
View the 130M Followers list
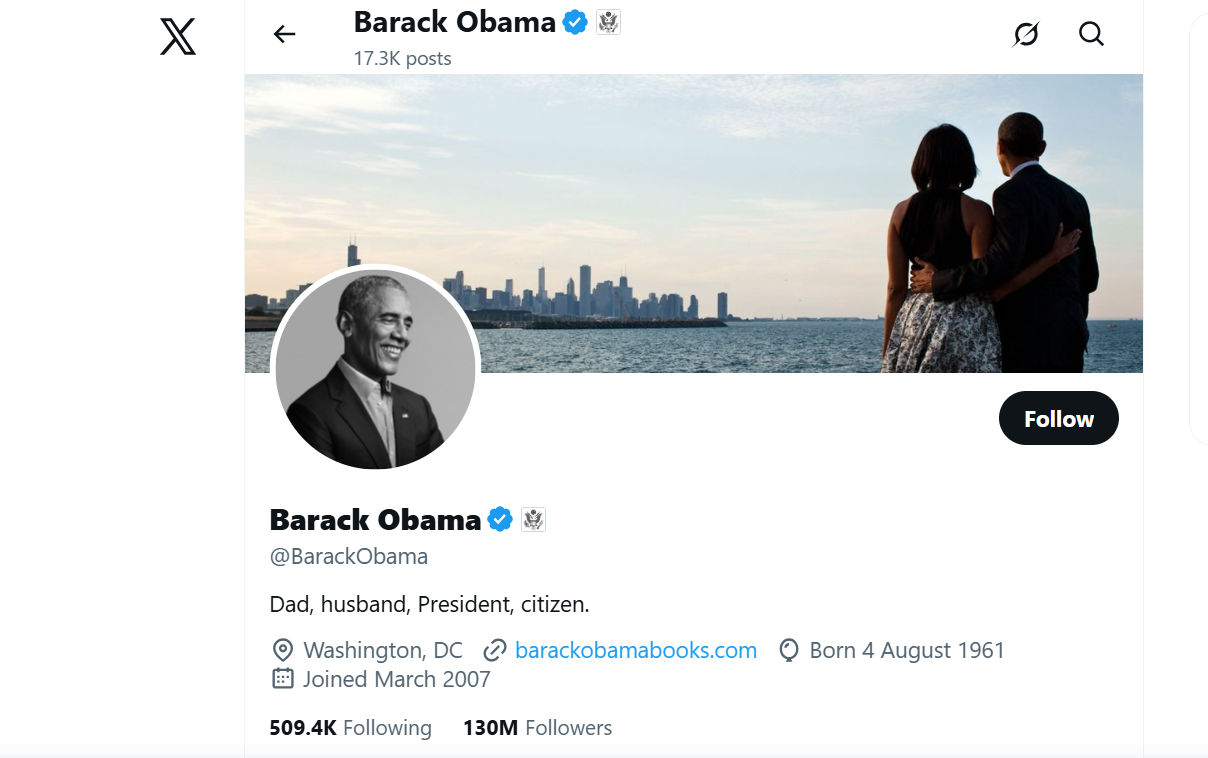click(x=537, y=727)
